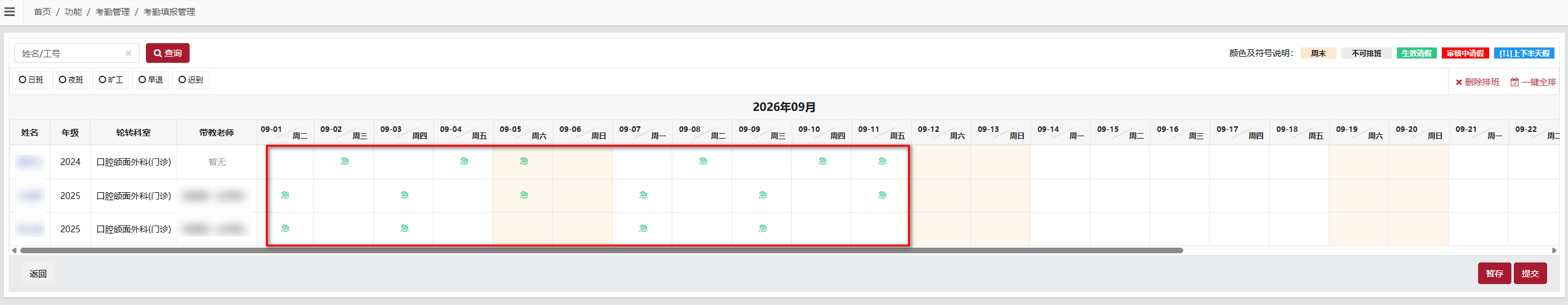1568x305 pixels.
Task: Select the 夜班 radio option
Action: coord(71,80)
